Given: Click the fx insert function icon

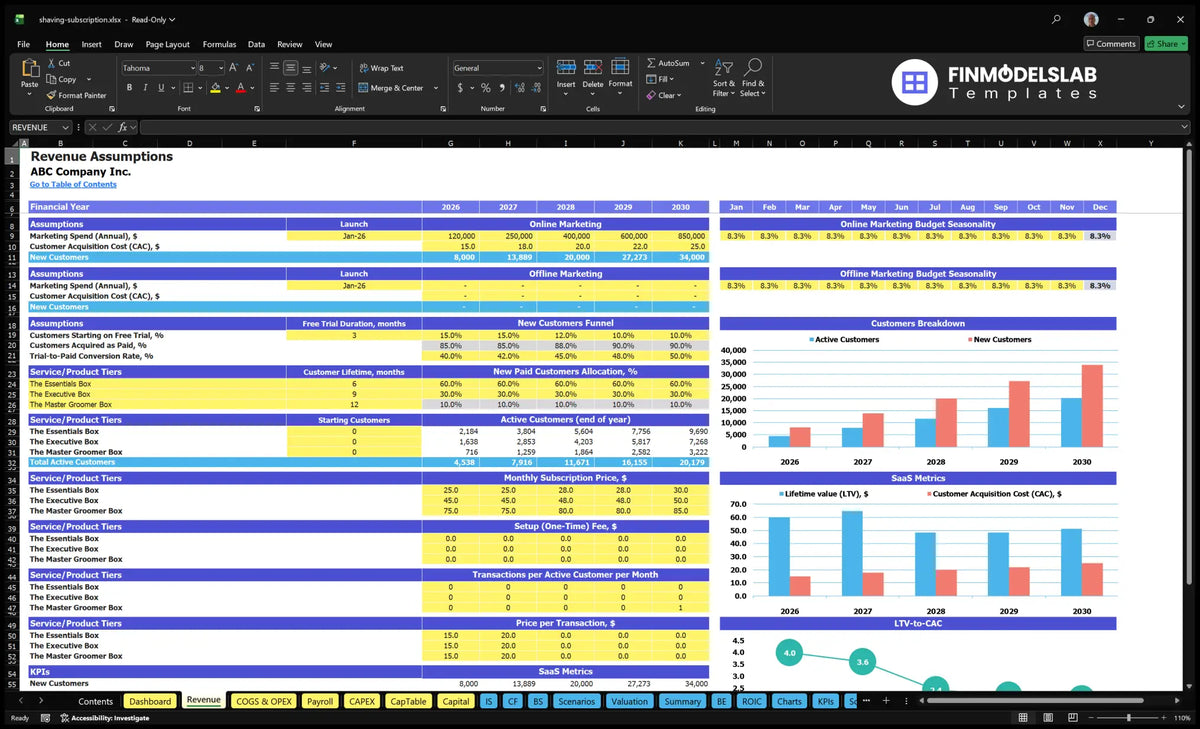Looking at the screenshot, I should [122, 127].
